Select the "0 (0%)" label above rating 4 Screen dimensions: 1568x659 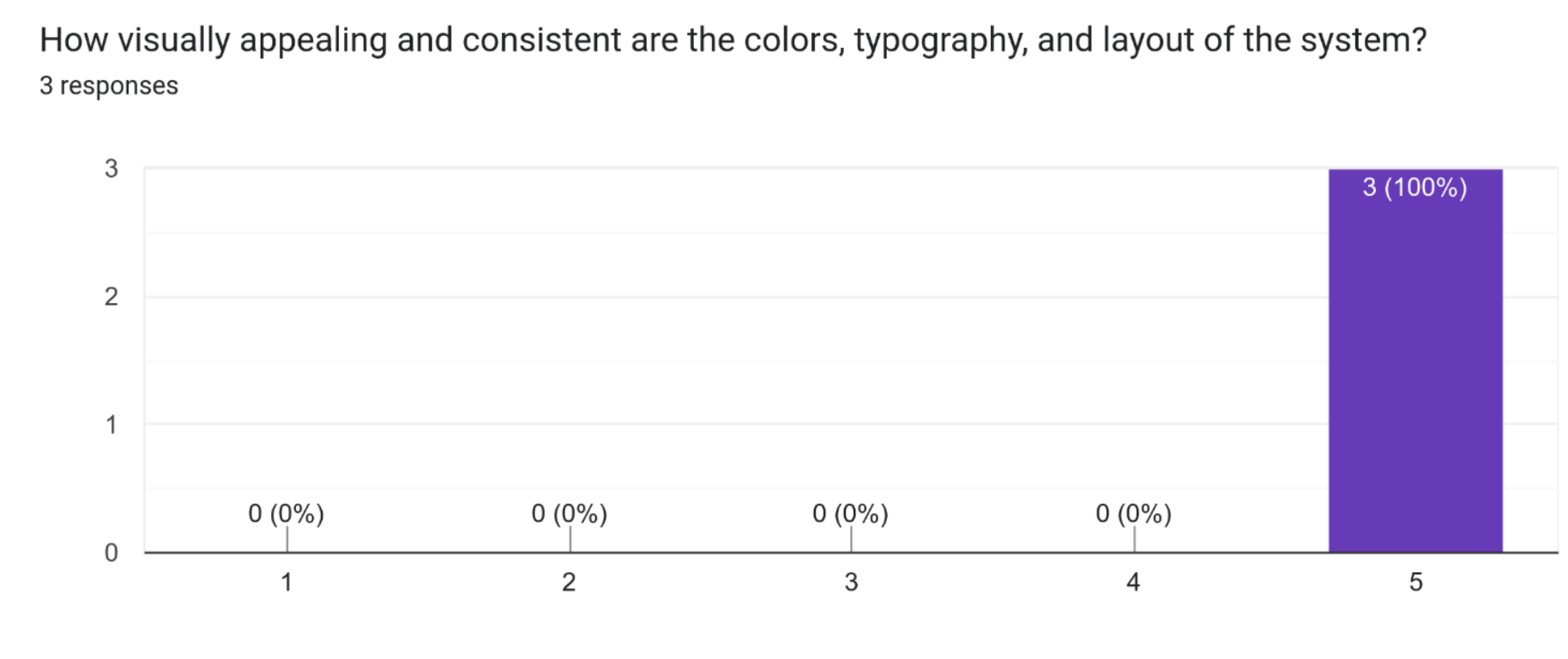[1134, 513]
